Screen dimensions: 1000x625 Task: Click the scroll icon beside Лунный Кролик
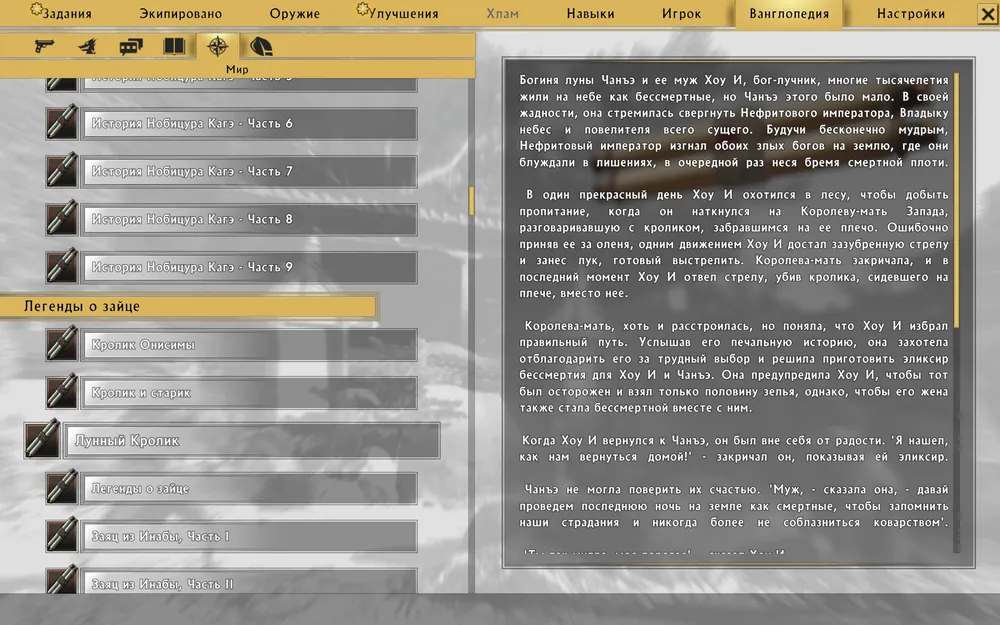[42, 439]
